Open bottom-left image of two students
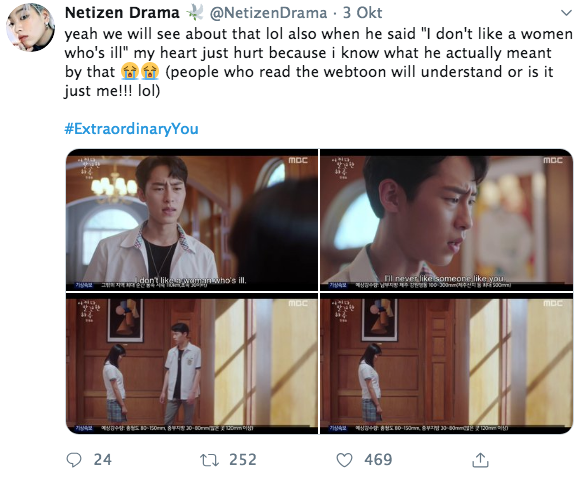Screen dimensions: 585x477 click(192, 363)
